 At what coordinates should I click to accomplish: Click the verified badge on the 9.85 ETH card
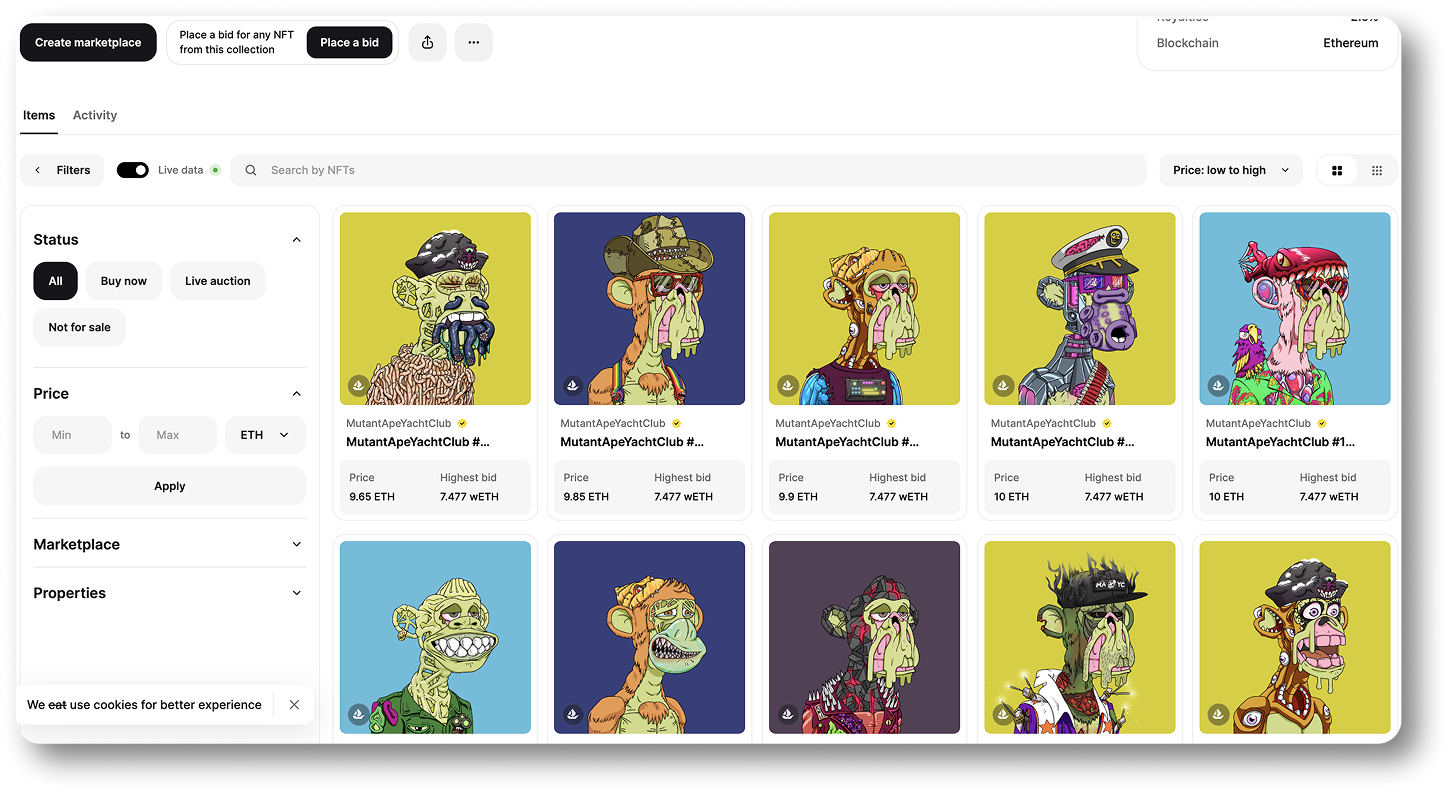(677, 423)
